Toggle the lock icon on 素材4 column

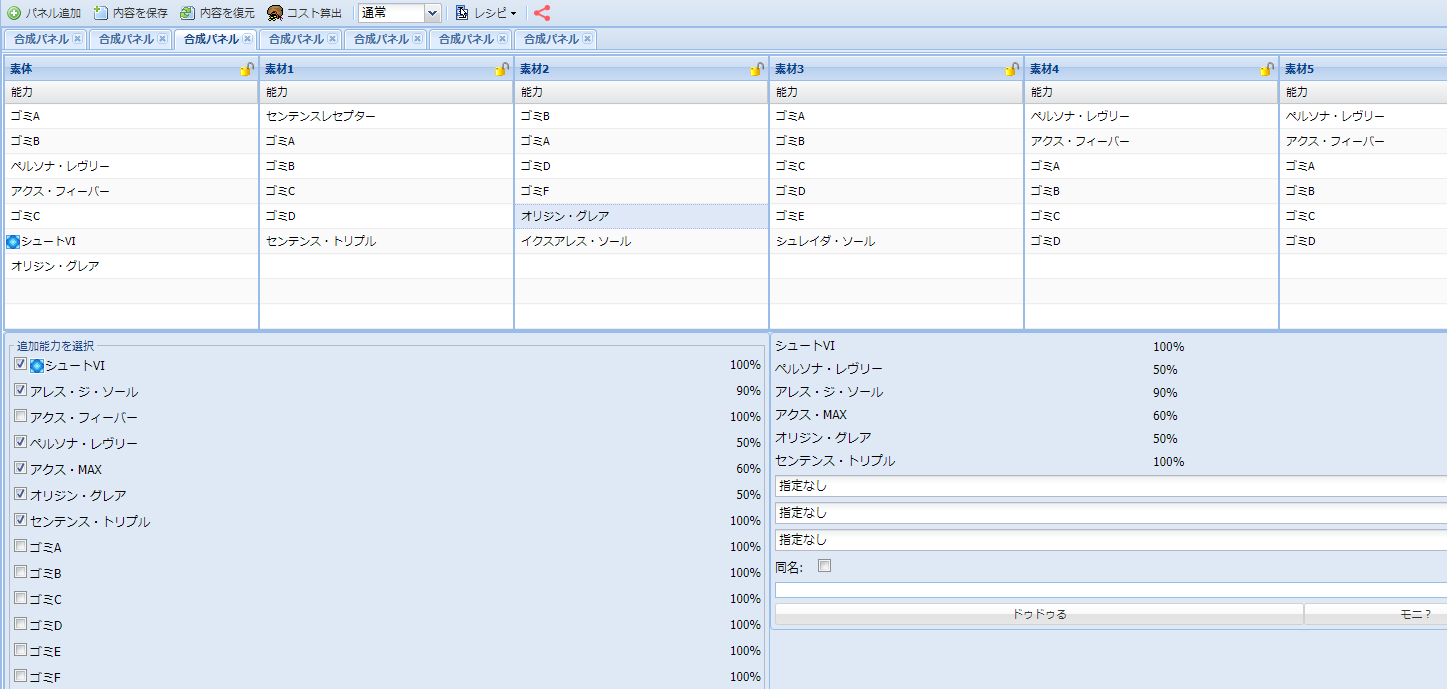coord(1267,69)
